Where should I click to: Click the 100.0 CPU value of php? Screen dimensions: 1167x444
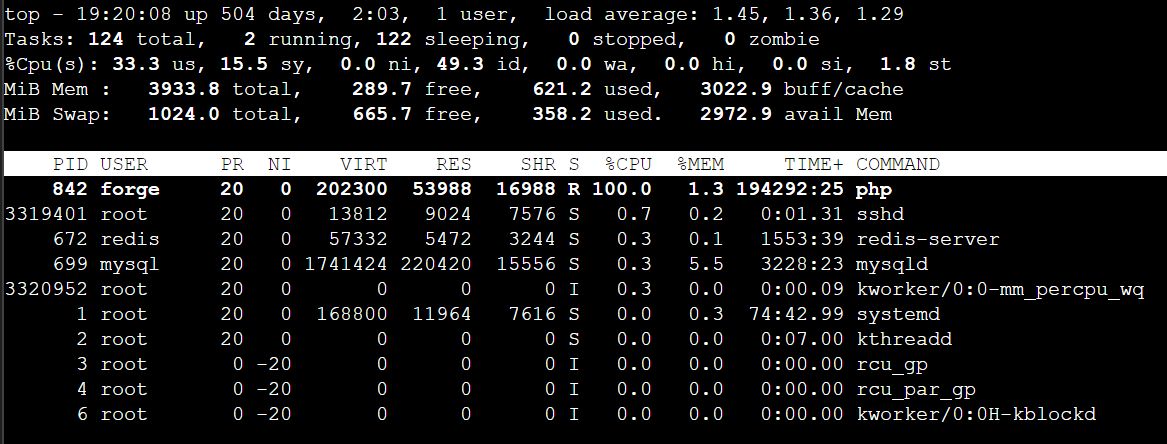[622, 190]
